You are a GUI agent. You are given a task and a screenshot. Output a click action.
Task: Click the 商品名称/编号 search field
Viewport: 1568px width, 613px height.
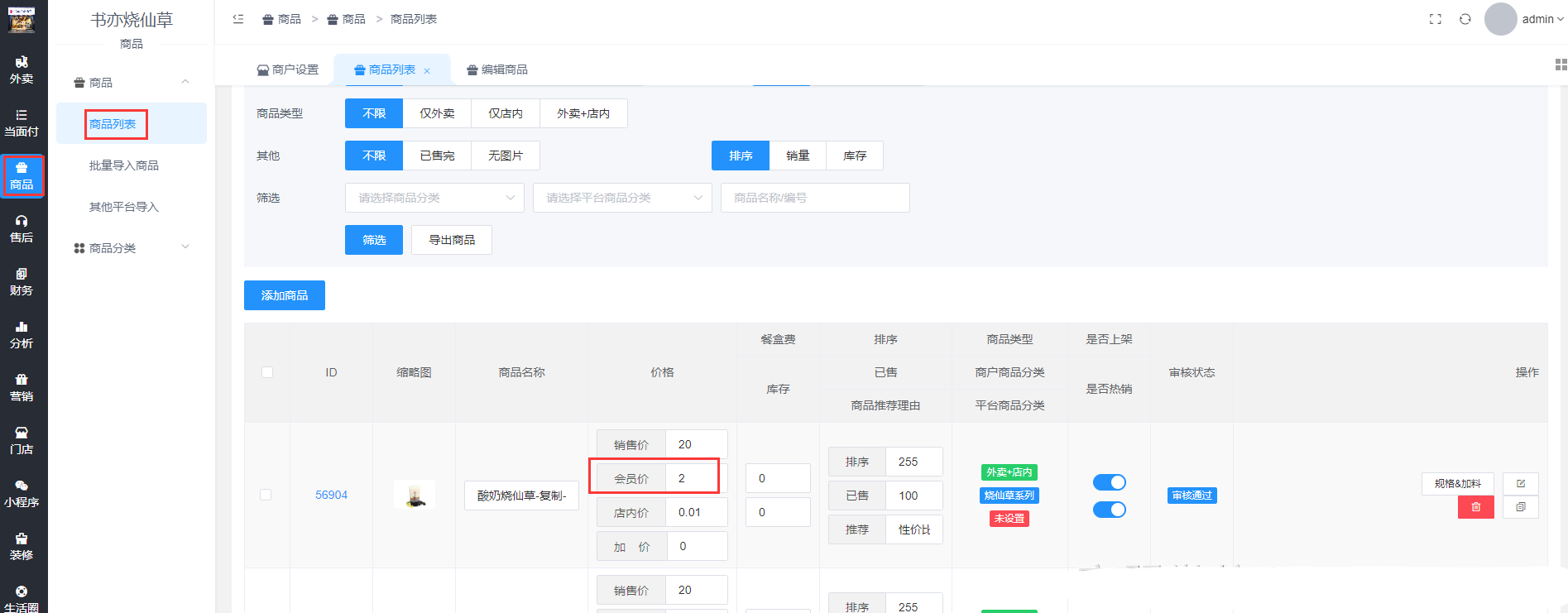tap(815, 198)
